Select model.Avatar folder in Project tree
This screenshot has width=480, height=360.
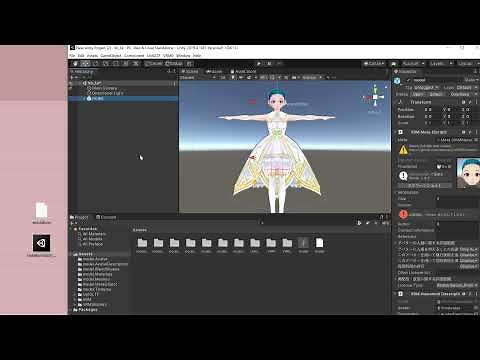click(x=93, y=259)
